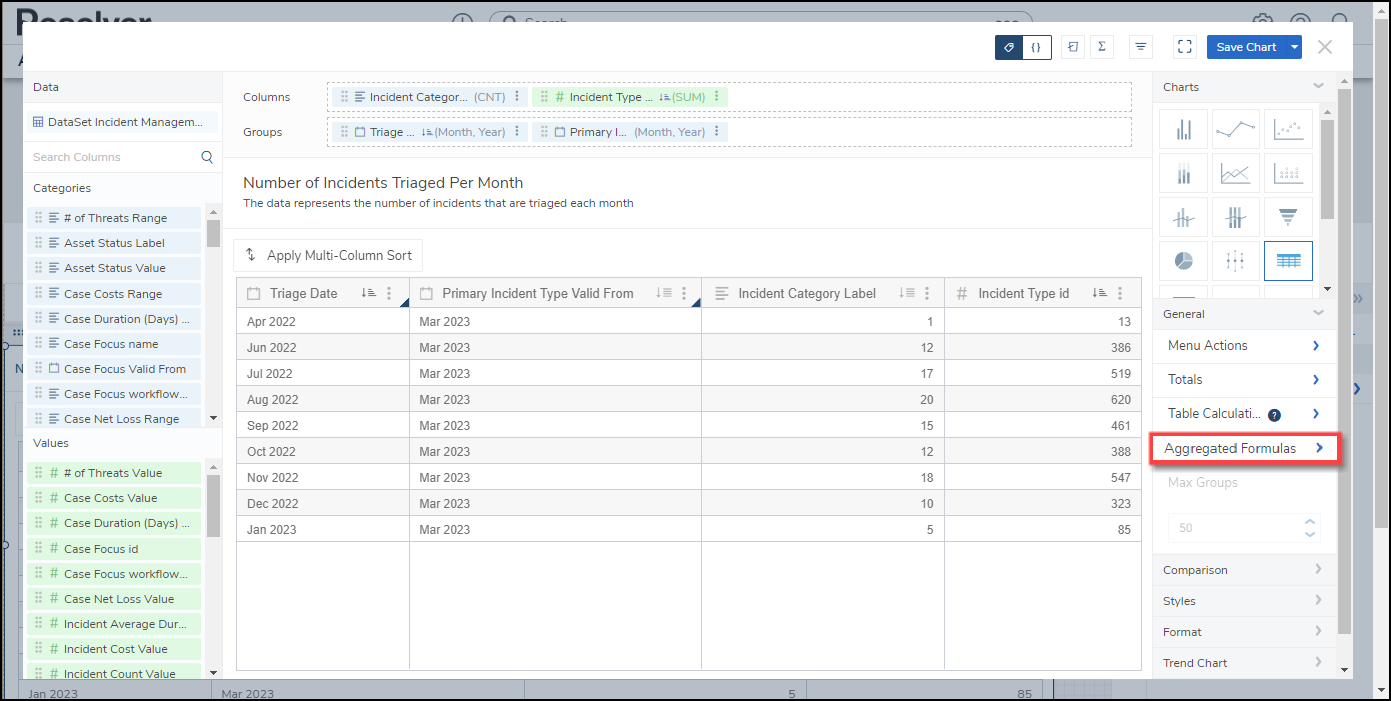Click the search icon in Search Columns
The width and height of the screenshot is (1391, 701).
point(207,157)
